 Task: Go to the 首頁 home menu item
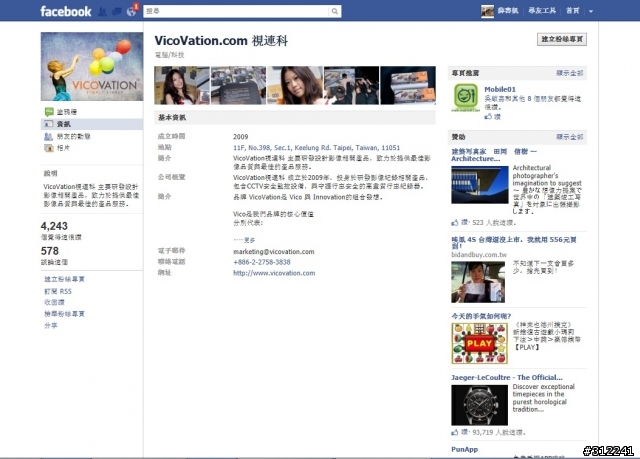[x=573, y=11]
